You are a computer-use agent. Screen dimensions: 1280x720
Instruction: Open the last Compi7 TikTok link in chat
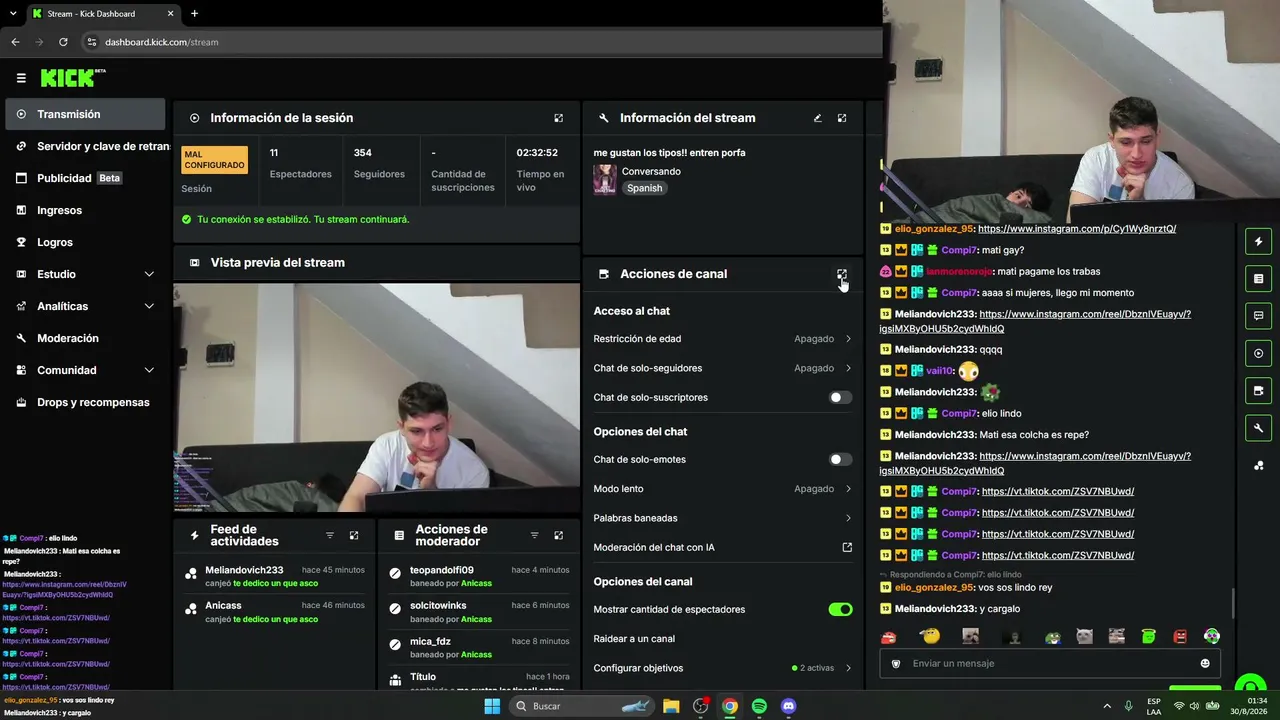click(1058, 555)
